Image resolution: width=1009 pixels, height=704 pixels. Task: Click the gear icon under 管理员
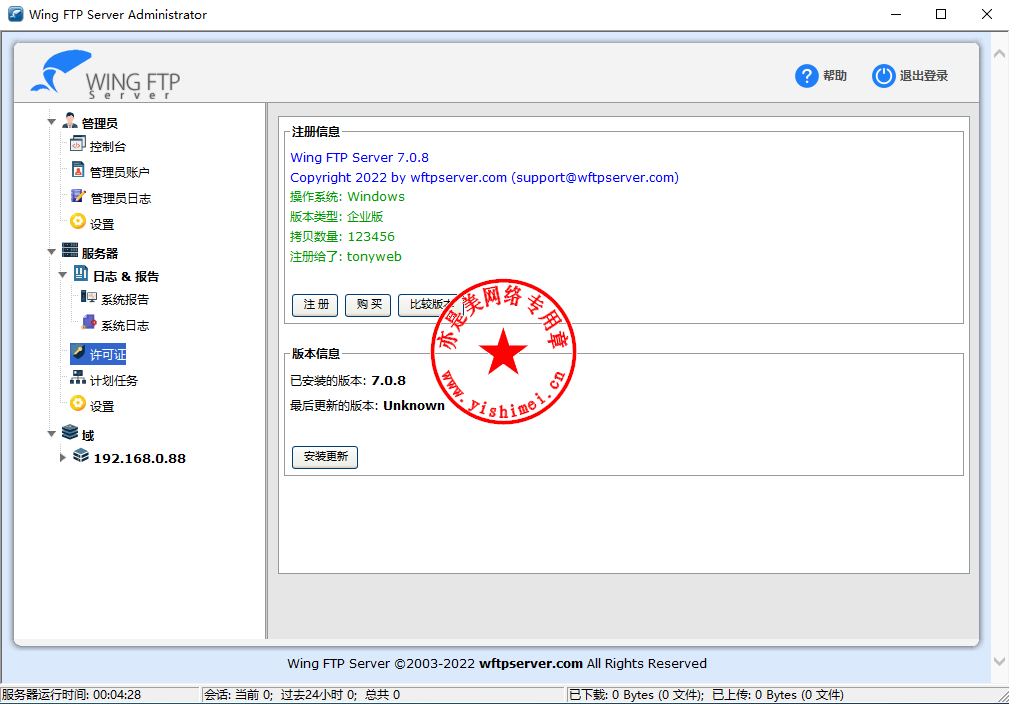(x=78, y=222)
